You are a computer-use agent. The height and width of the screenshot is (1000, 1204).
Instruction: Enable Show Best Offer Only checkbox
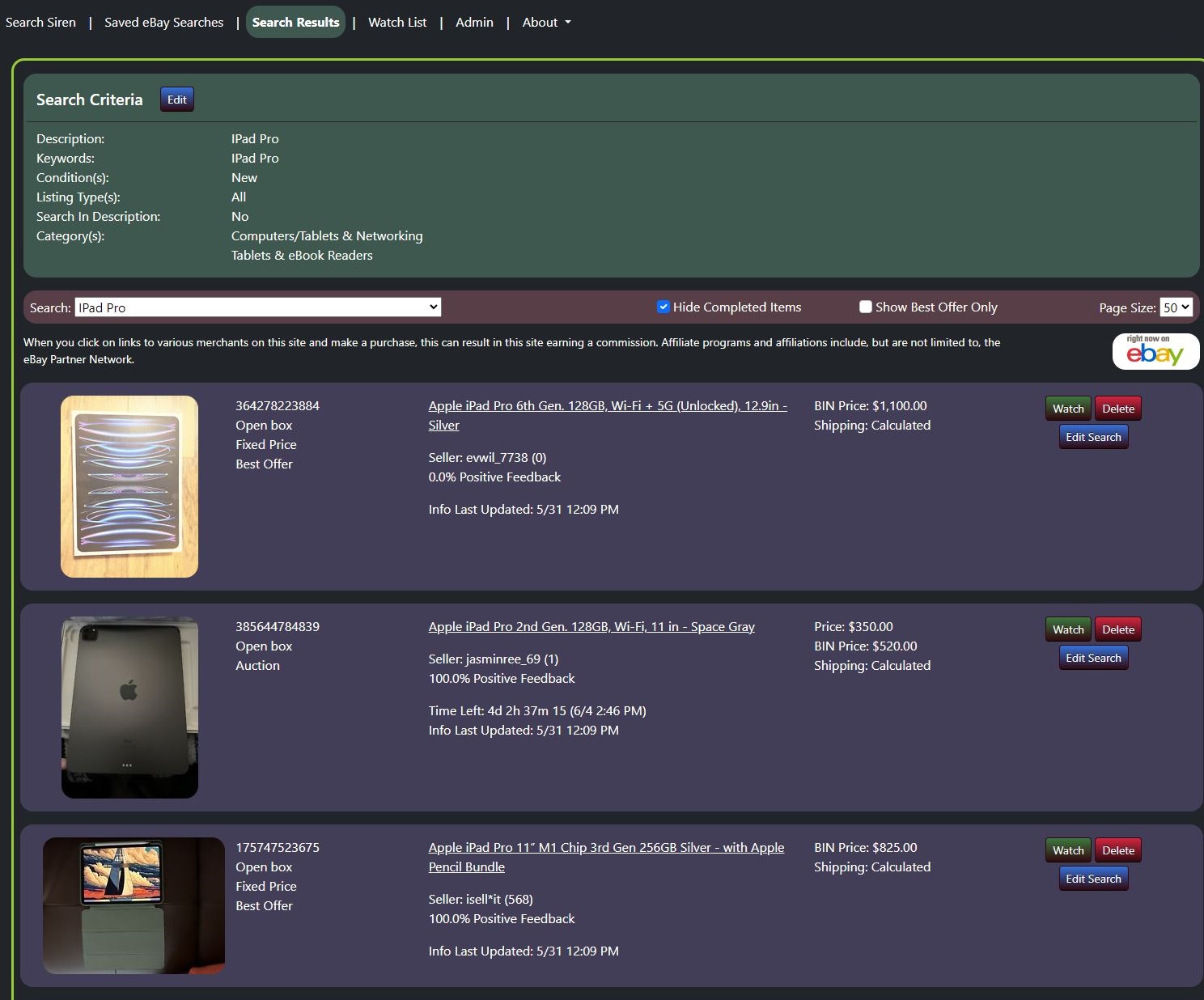866,307
